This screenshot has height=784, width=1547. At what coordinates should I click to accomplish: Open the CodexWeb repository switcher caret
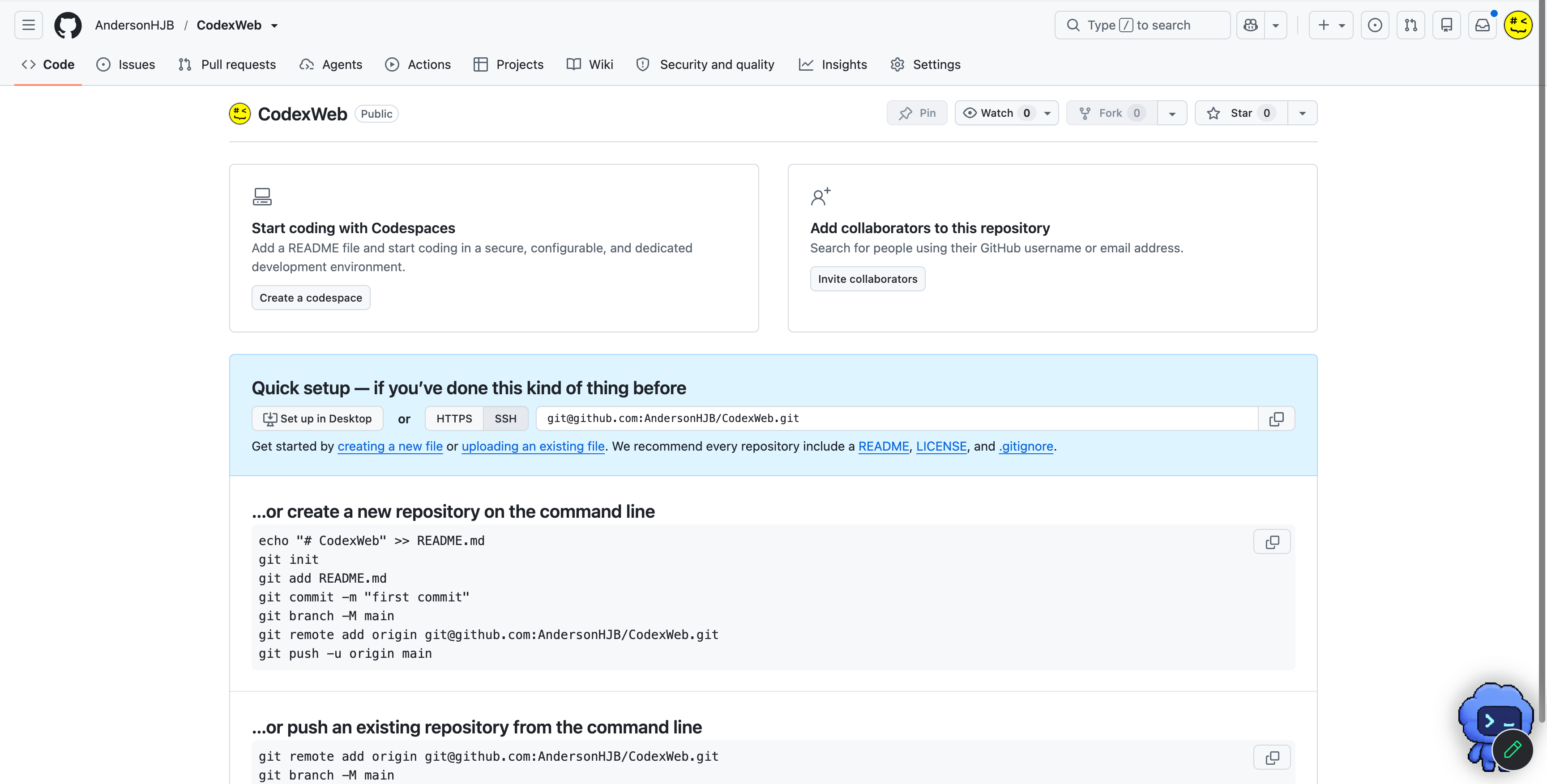click(274, 26)
